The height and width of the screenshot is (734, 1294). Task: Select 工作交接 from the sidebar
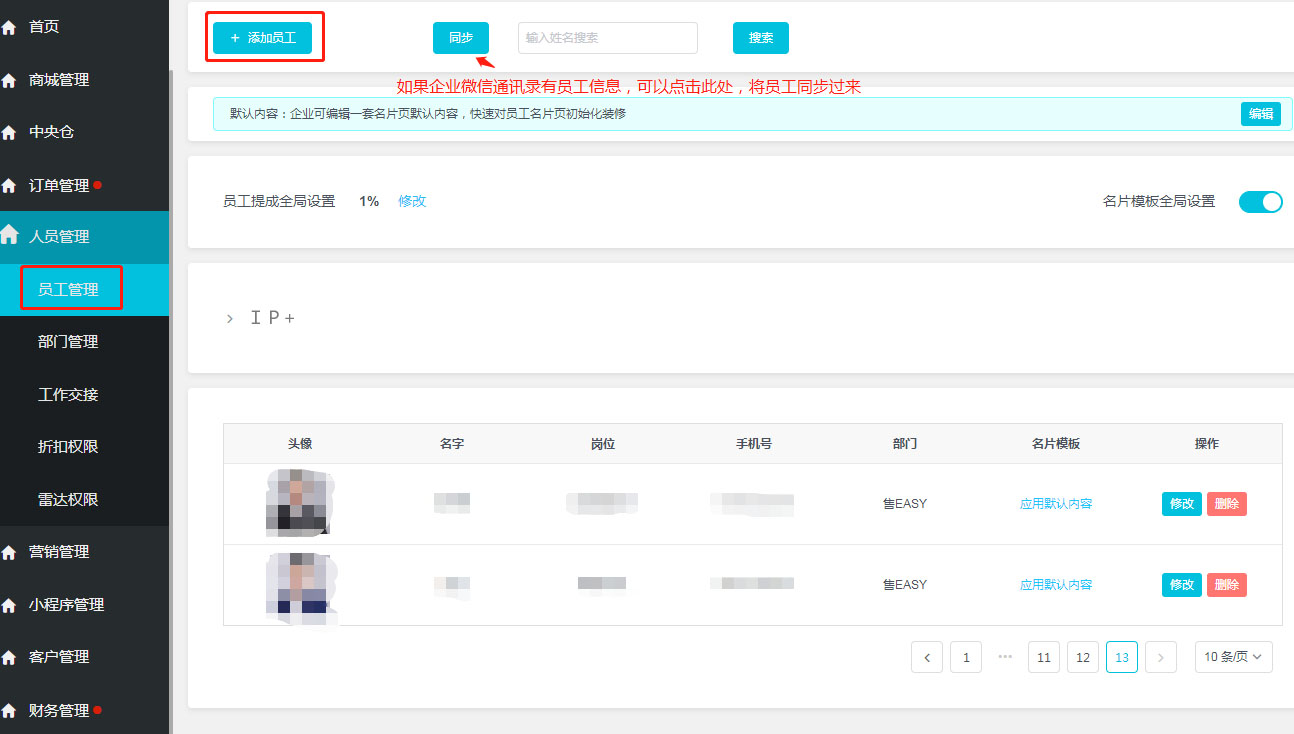tap(68, 395)
